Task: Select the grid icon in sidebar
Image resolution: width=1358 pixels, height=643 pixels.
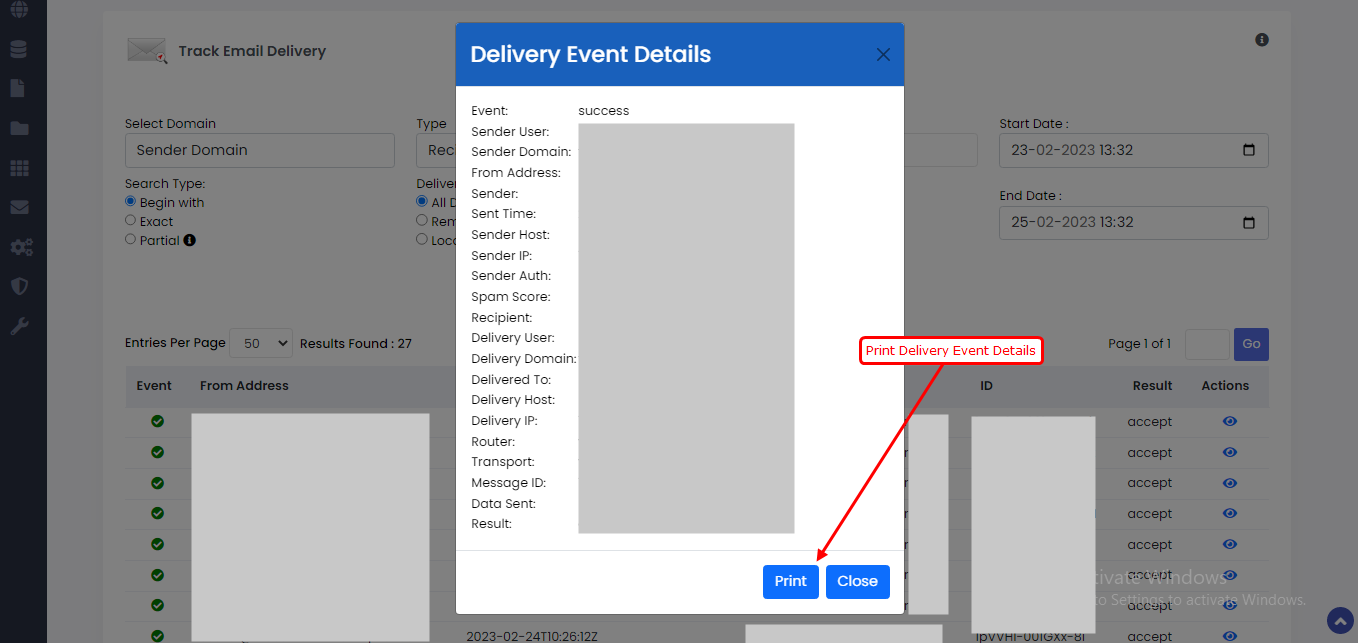Action: pos(19,168)
